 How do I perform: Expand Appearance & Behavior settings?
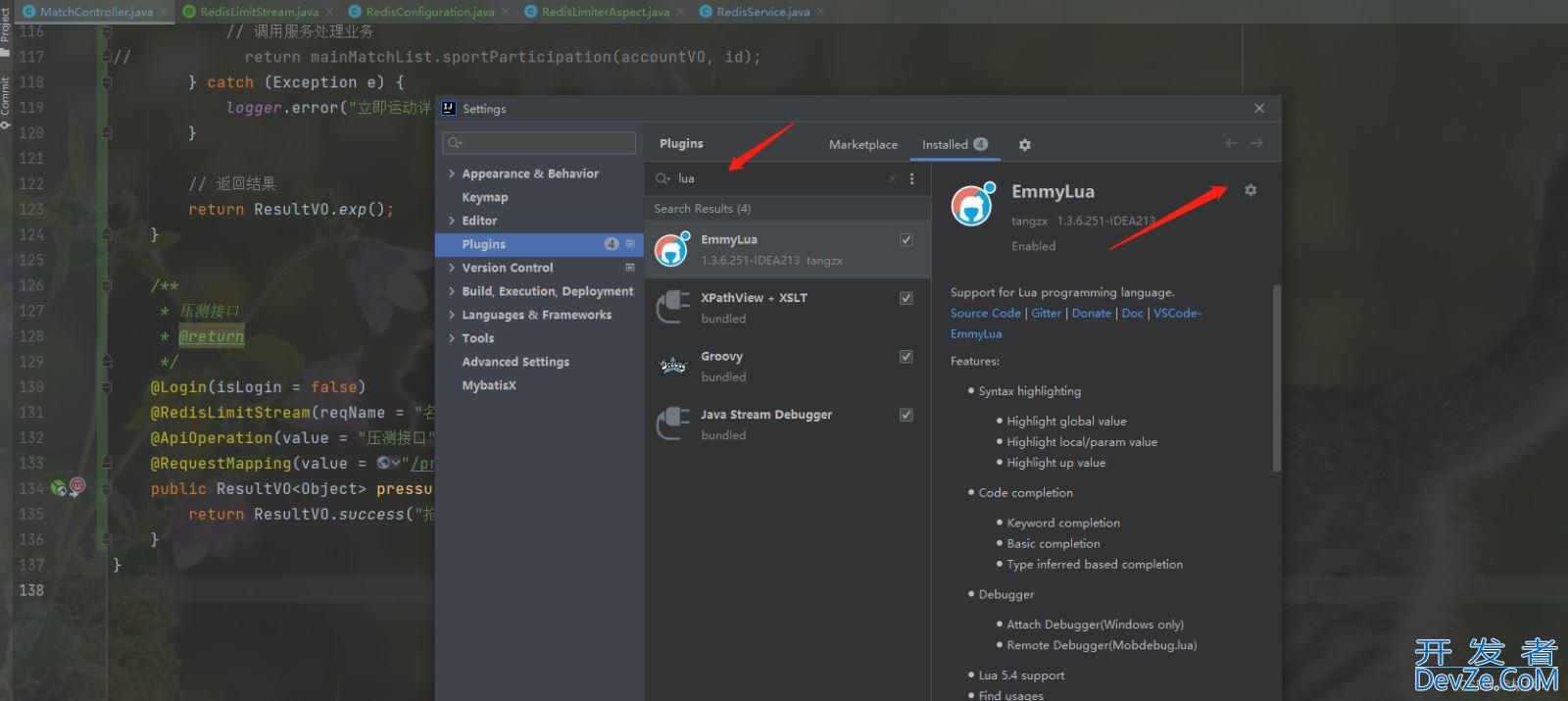452,174
